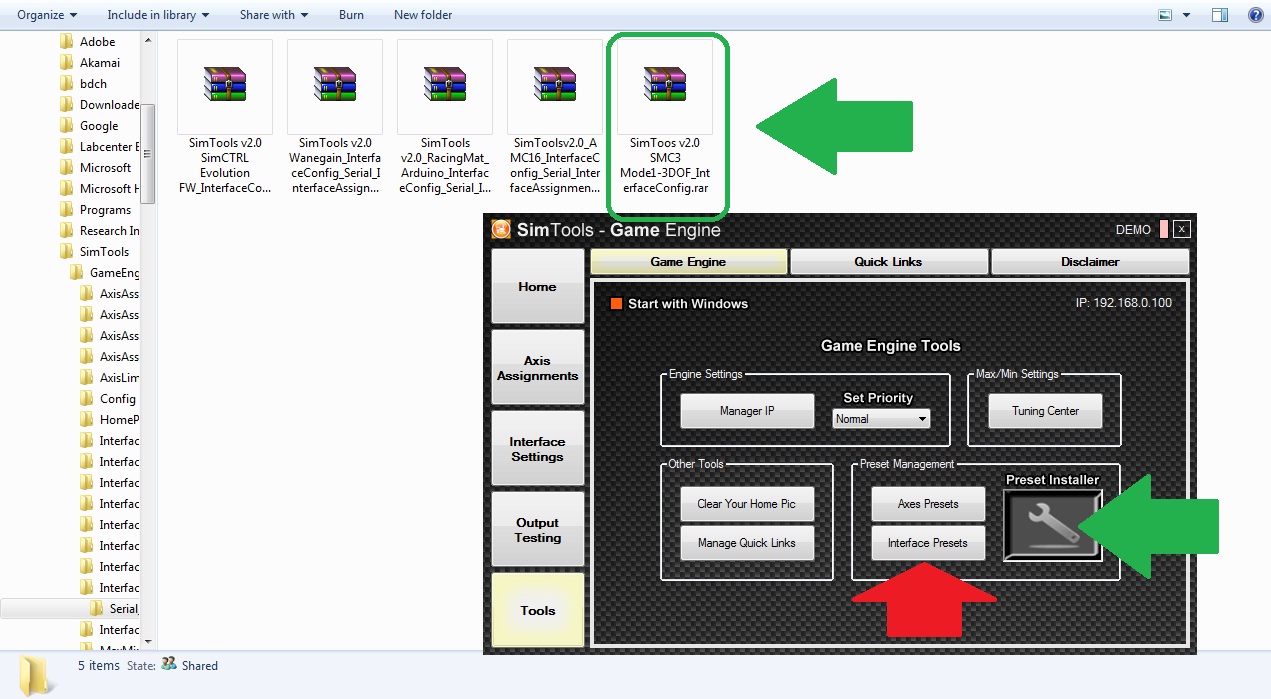Enable Start with Windows checkbox
1271x699 pixels.
tap(616, 303)
